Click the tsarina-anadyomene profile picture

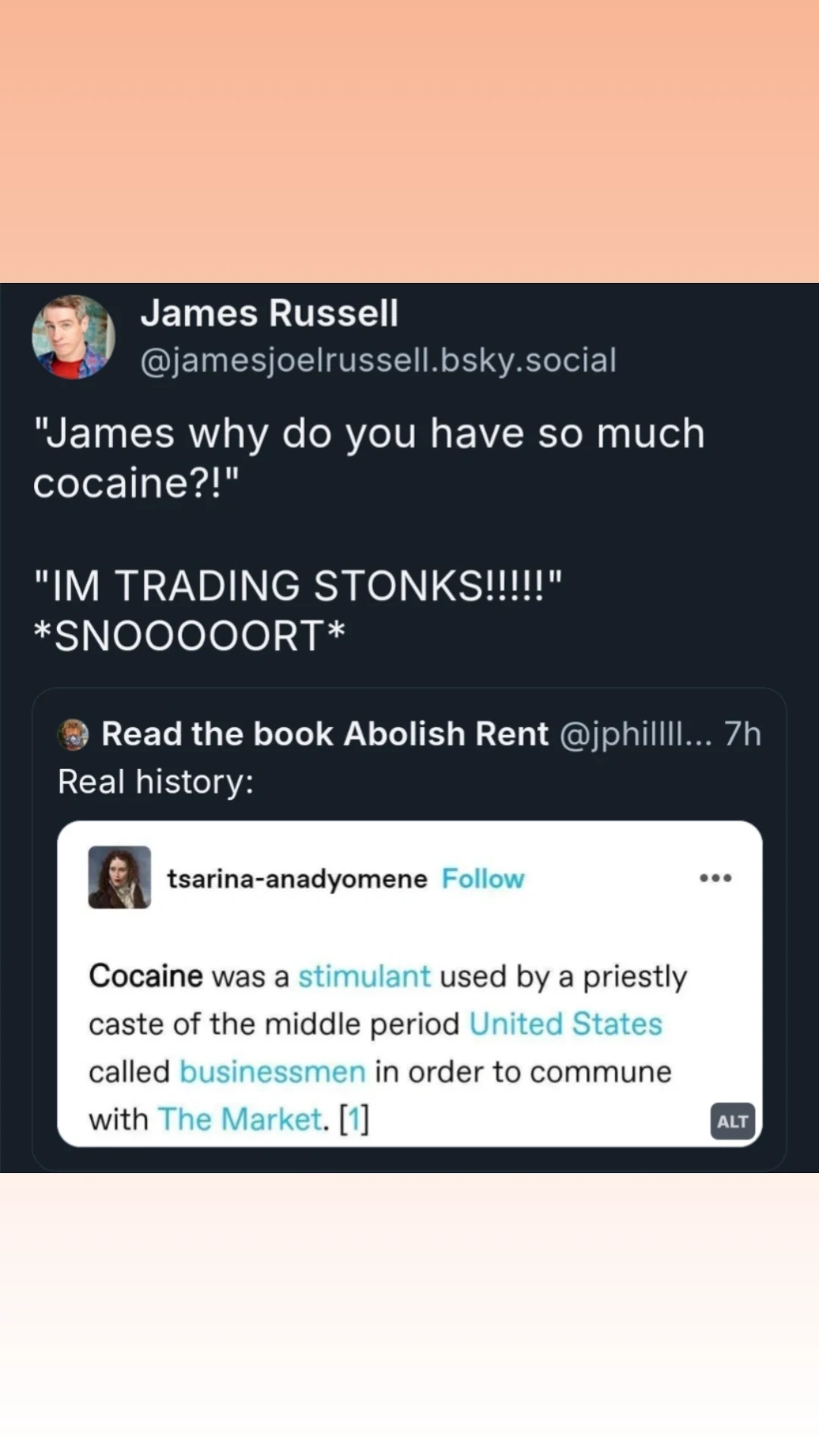coord(120,877)
